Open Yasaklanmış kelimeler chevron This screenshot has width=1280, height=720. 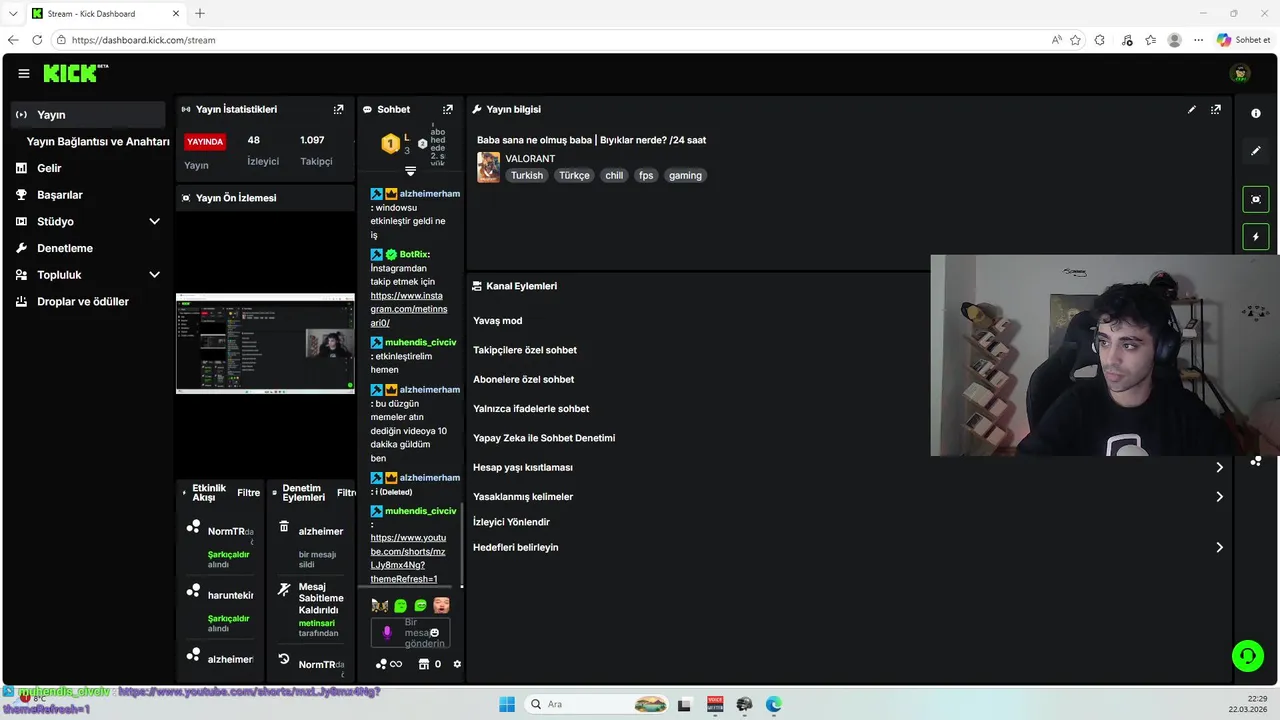point(1219,496)
